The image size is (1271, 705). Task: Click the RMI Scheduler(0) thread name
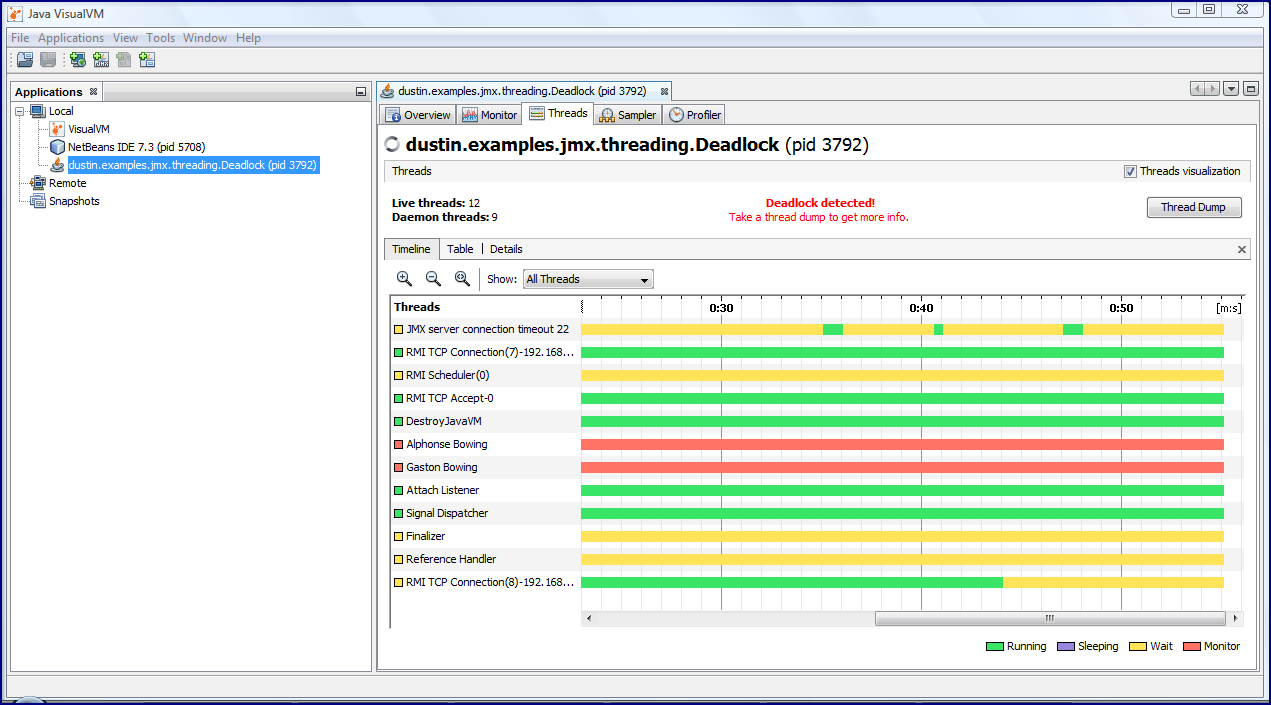447,375
